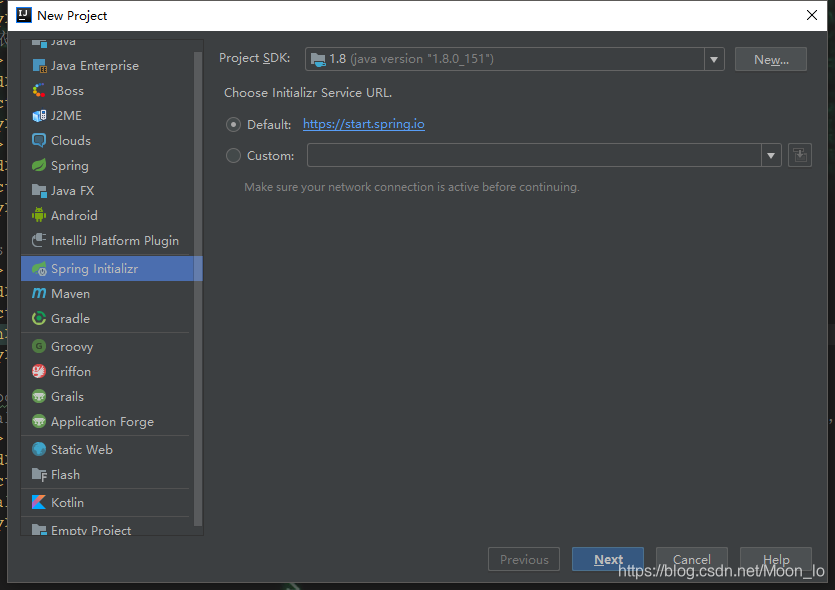Click the Java Enterprise icon
Viewport: 835px width, 590px height.
39,65
